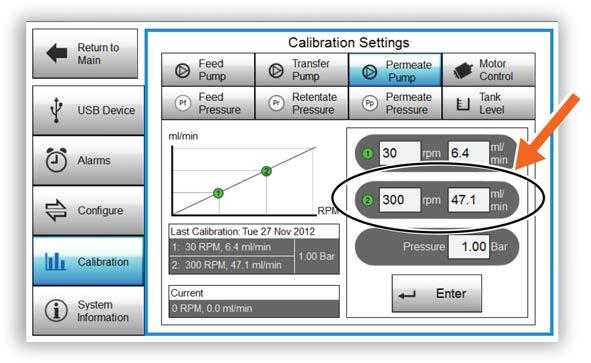Open System Information info icon
This screenshot has height=363, width=591.
point(56,311)
